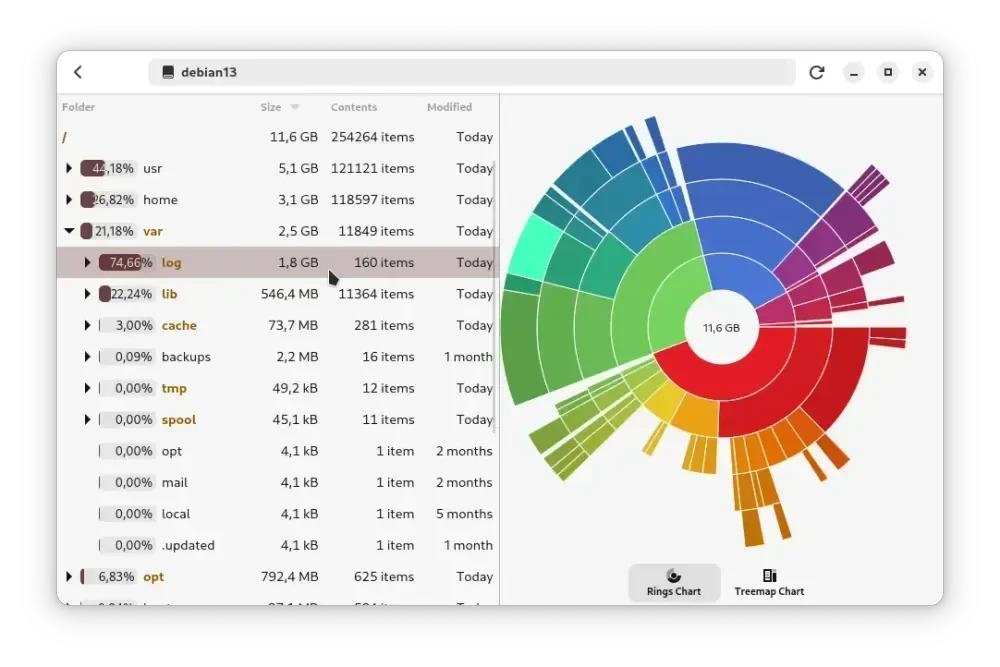Rescan with the refresh icon
1000x667 pixels.
coord(816,72)
